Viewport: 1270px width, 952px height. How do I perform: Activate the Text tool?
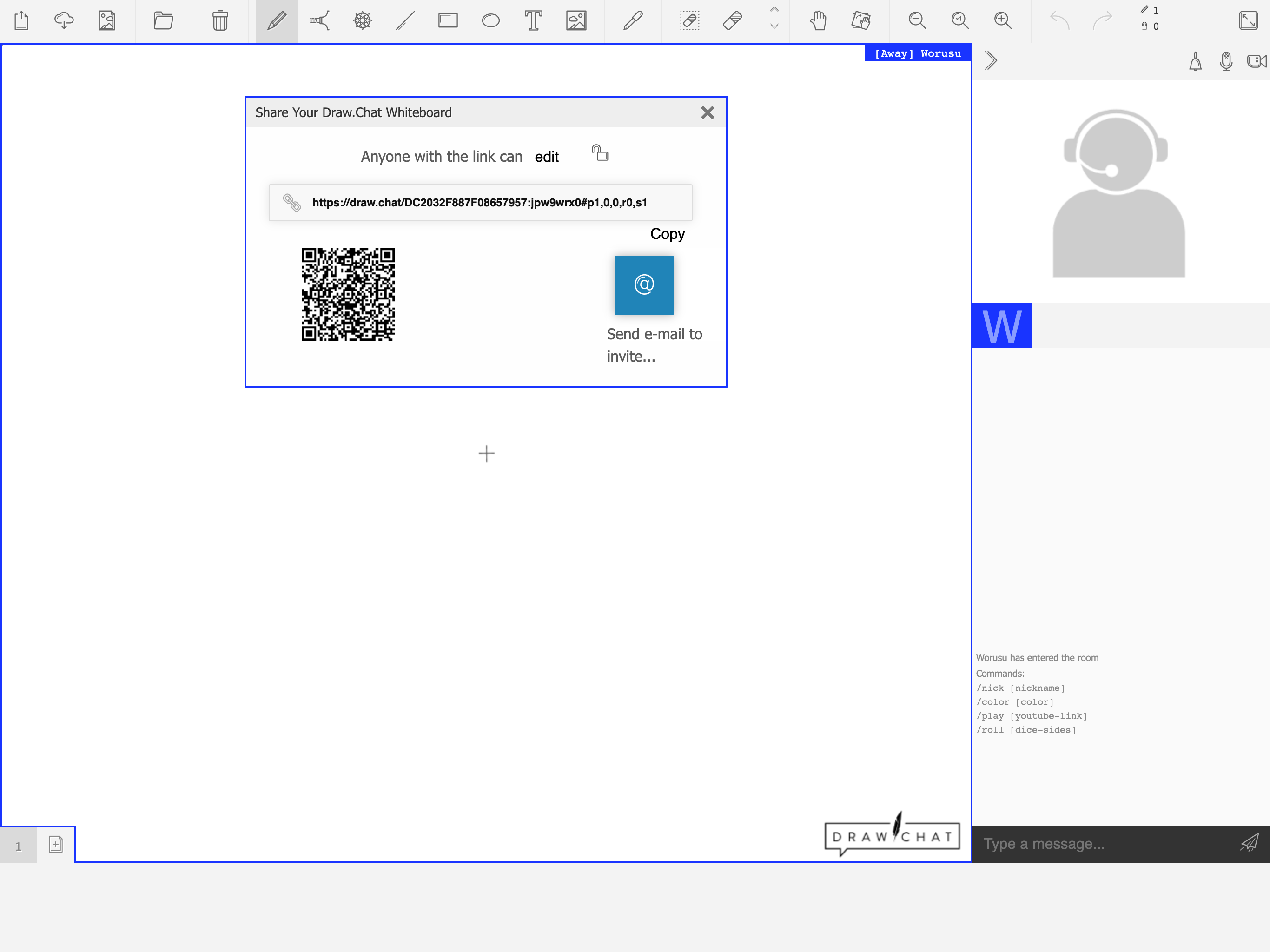tap(533, 21)
